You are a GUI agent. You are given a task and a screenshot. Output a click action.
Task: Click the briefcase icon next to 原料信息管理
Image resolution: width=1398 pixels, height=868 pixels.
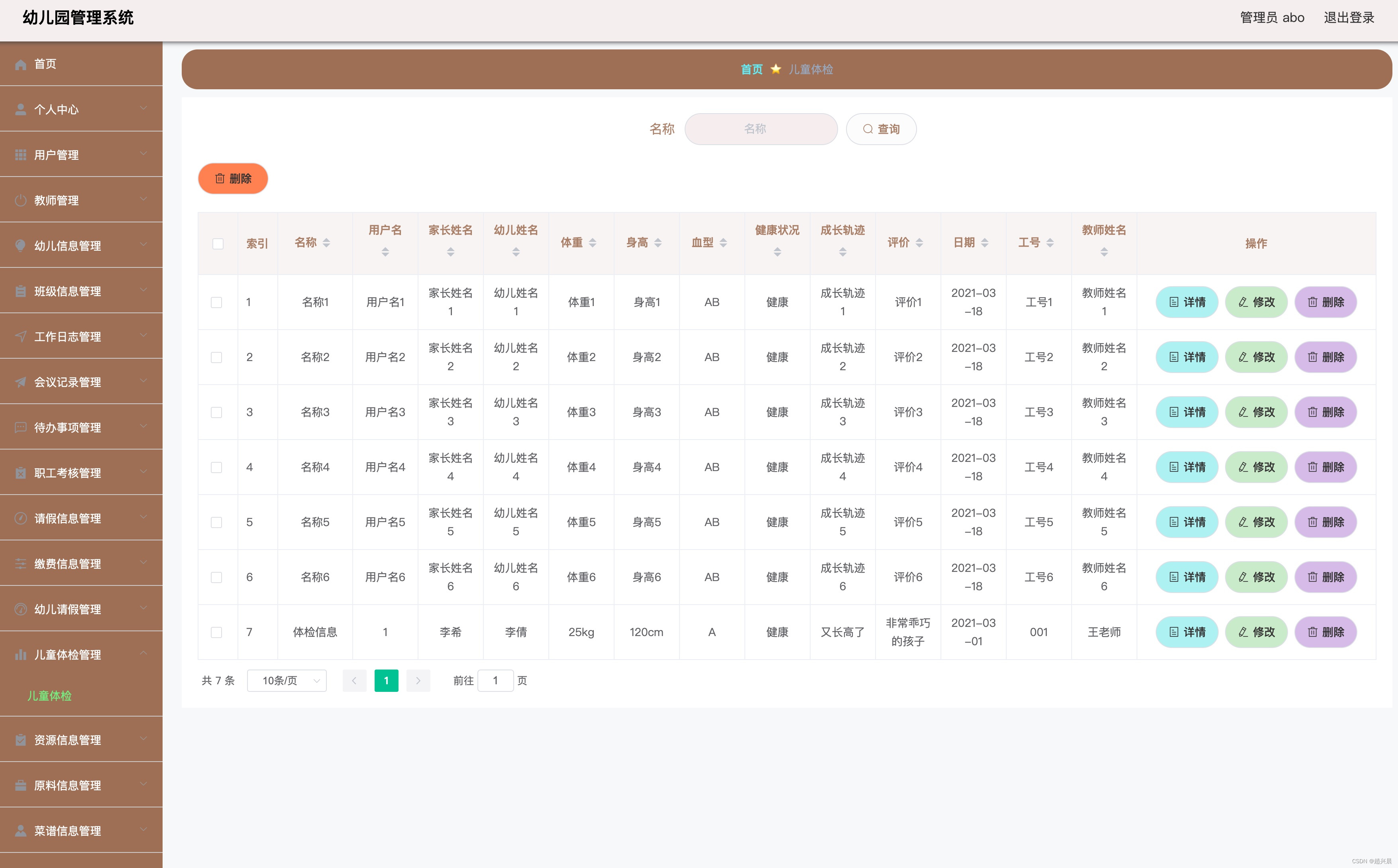coord(21,786)
